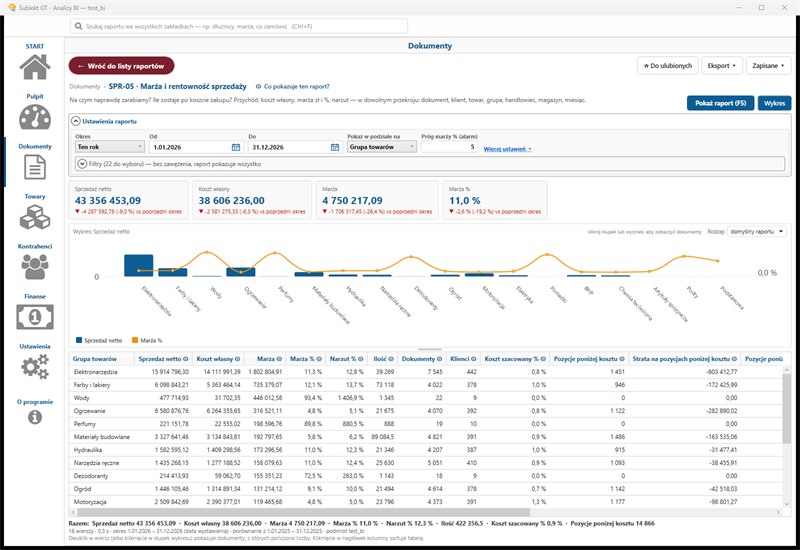
Task: Select the Hydraulika table row
Action: click(426, 450)
